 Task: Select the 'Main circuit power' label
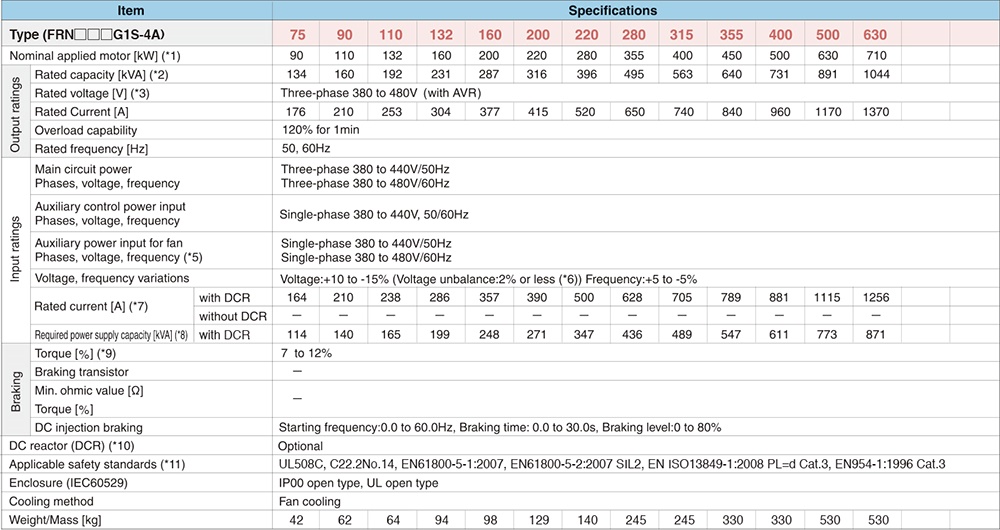click(84, 170)
